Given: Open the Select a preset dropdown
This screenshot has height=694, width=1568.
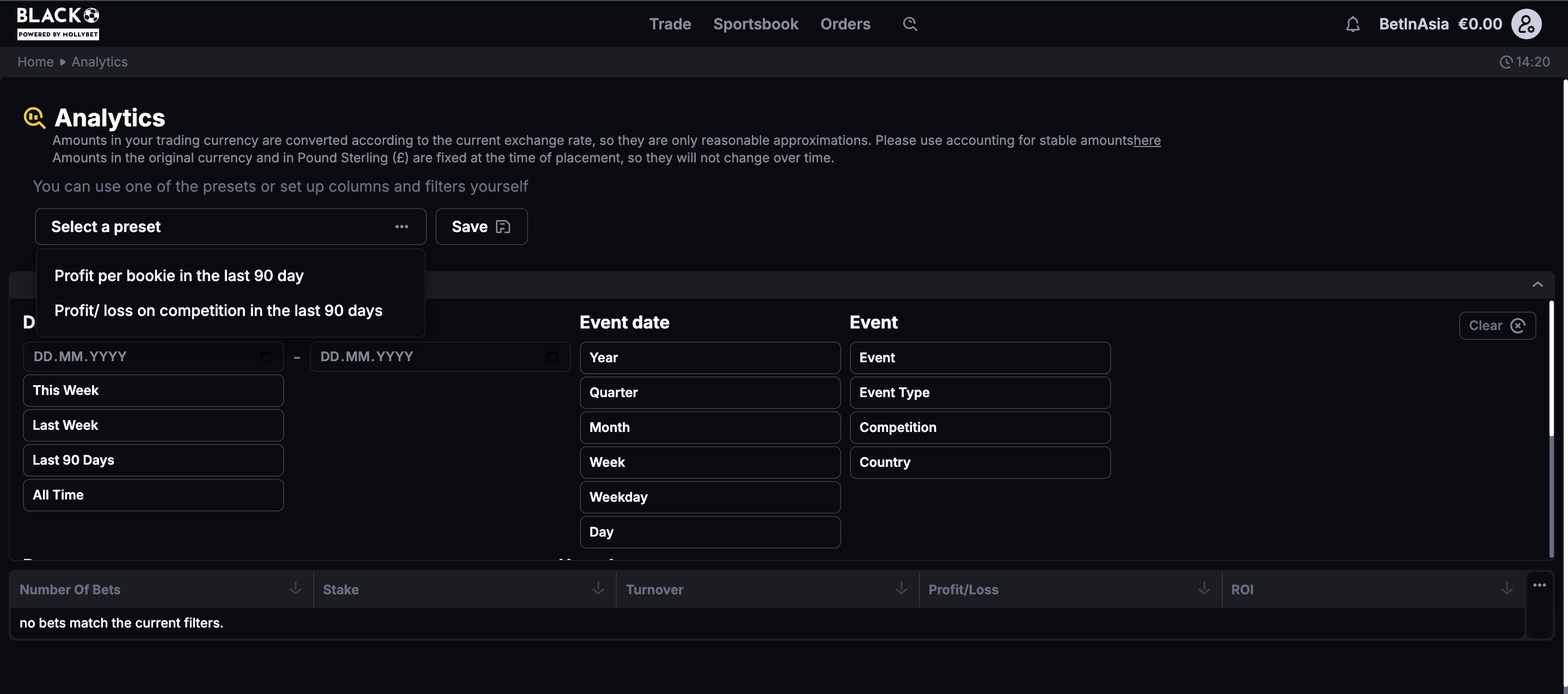Looking at the screenshot, I should [230, 227].
